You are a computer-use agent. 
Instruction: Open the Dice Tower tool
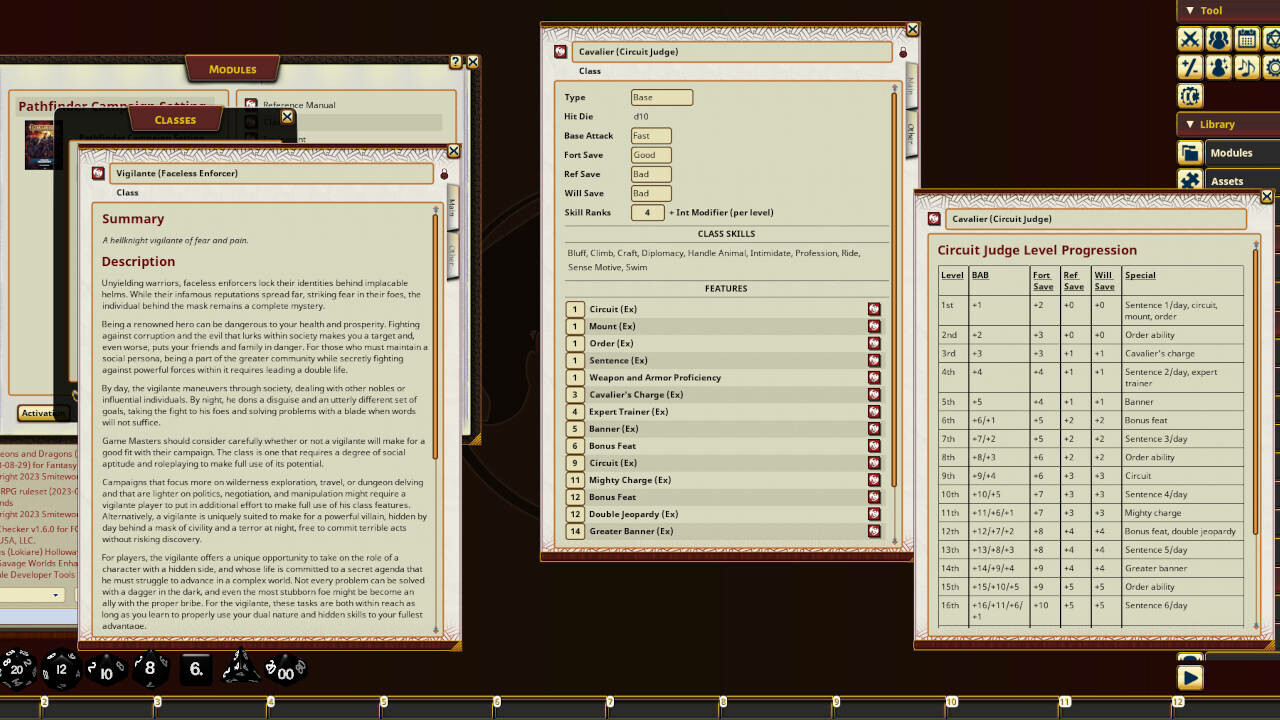(1273, 39)
